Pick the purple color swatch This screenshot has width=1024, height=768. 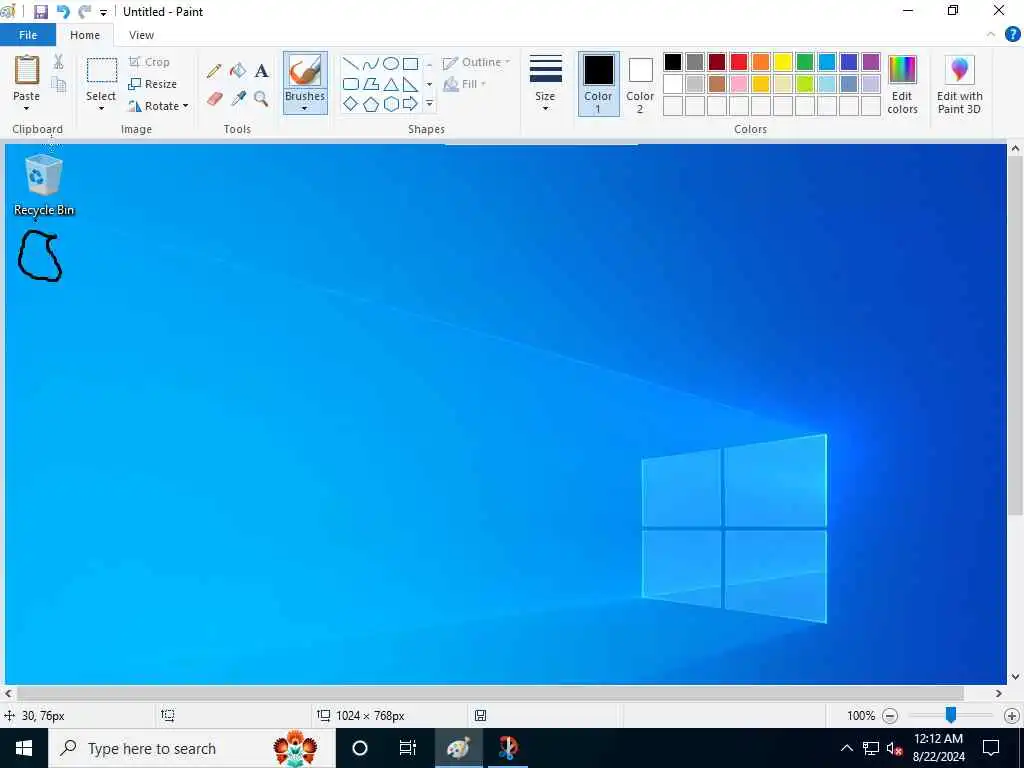click(871, 62)
